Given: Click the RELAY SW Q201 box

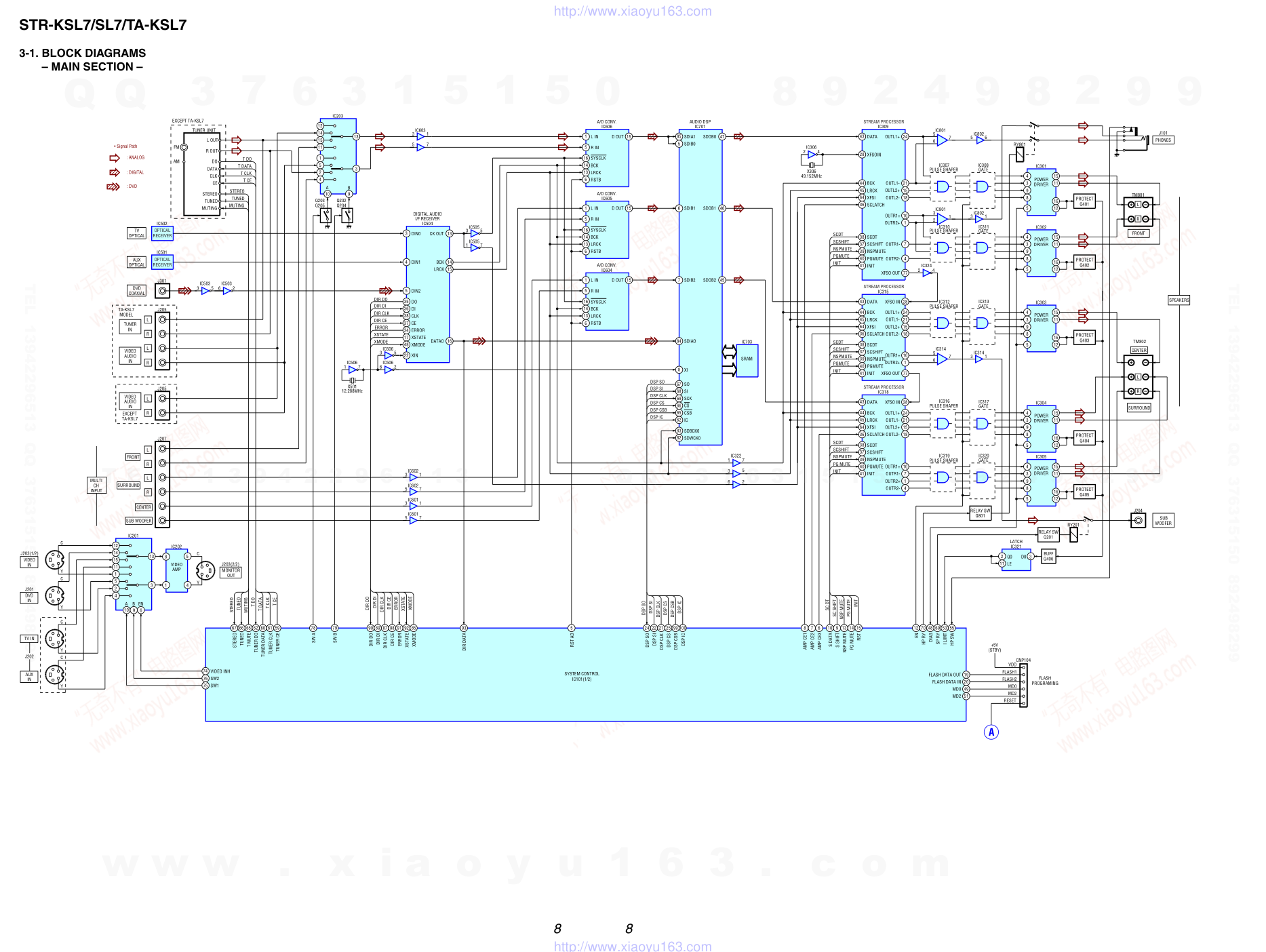Looking at the screenshot, I should (x=1048, y=534).
